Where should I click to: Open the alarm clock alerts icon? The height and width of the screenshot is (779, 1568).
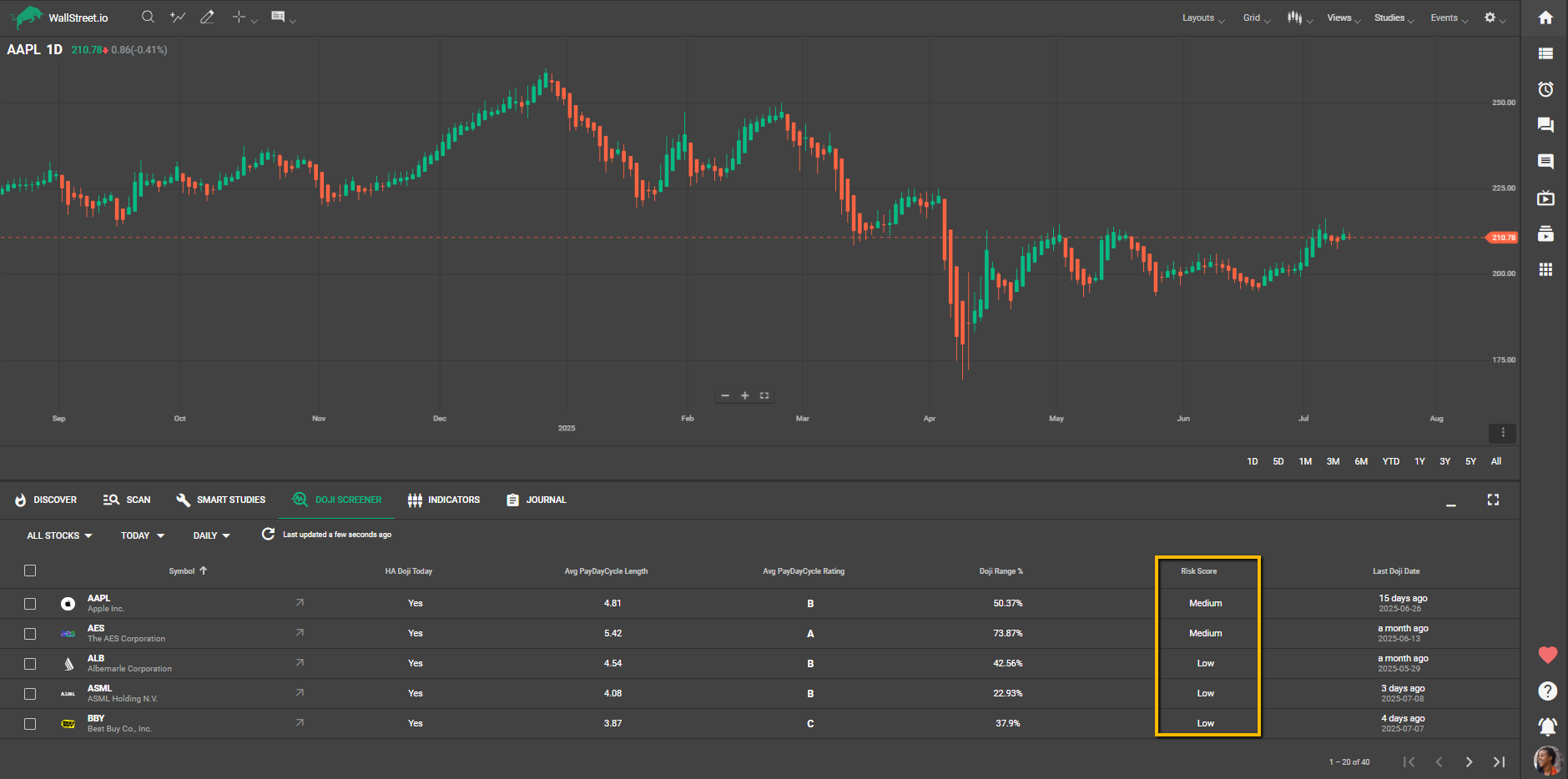pyautogui.click(x=1545, y=89)
